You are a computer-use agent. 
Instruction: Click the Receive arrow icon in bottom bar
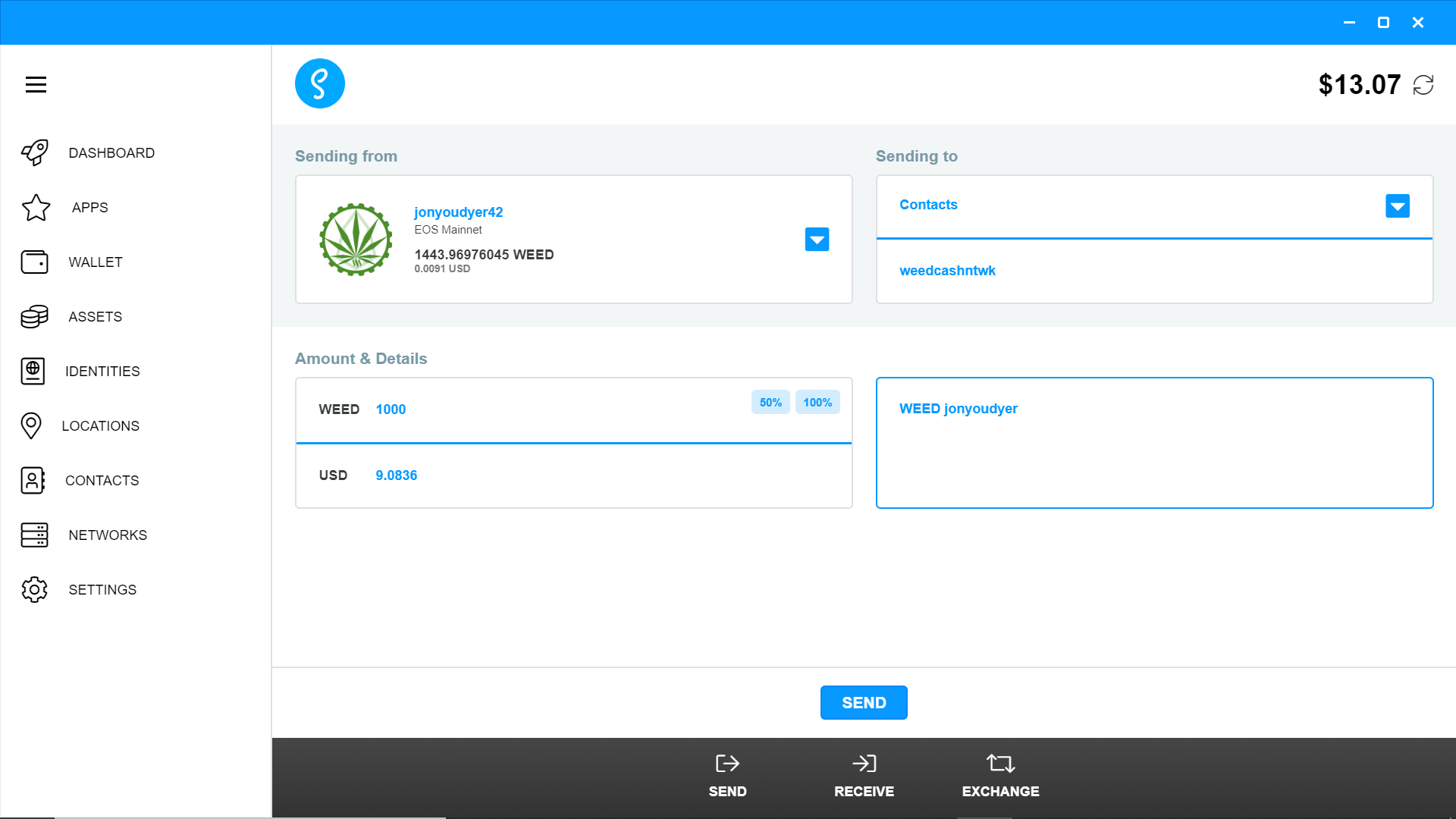point(864,763)
